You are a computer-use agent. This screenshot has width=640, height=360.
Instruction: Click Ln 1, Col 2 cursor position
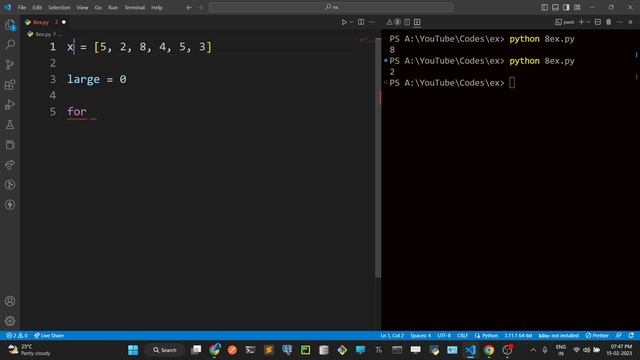click(x=392, y=336)
